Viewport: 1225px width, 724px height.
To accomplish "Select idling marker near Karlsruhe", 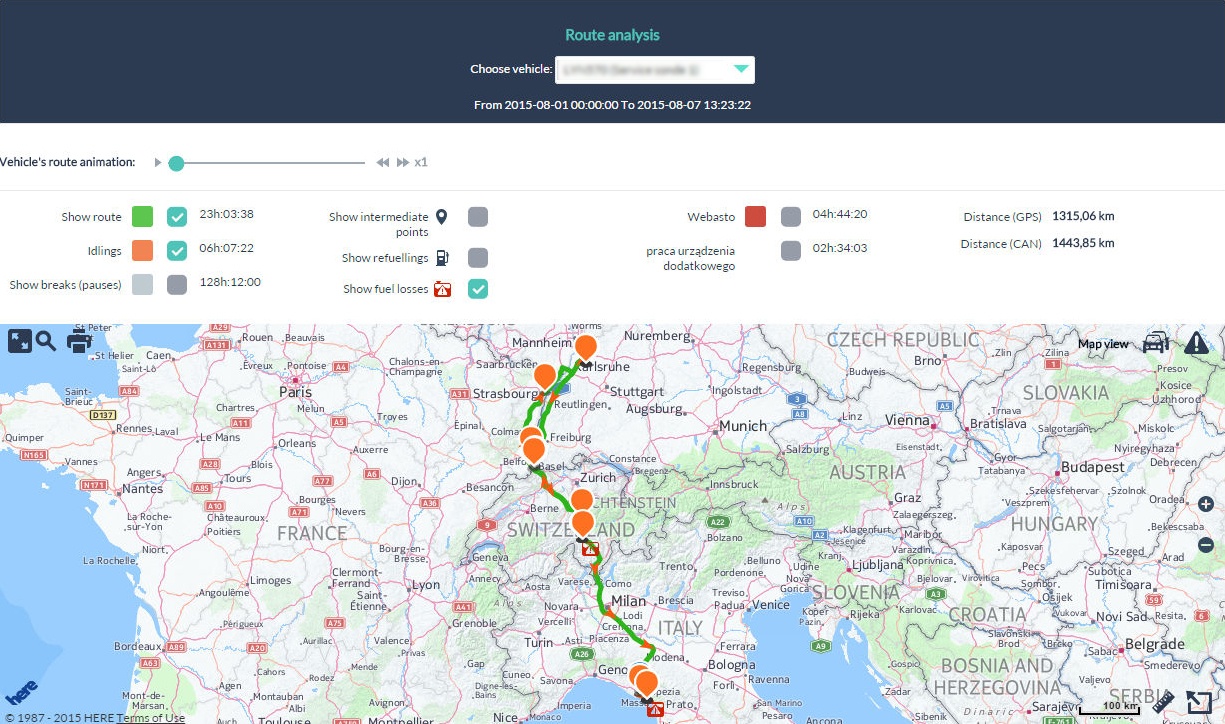I will [x=586, y=348].
